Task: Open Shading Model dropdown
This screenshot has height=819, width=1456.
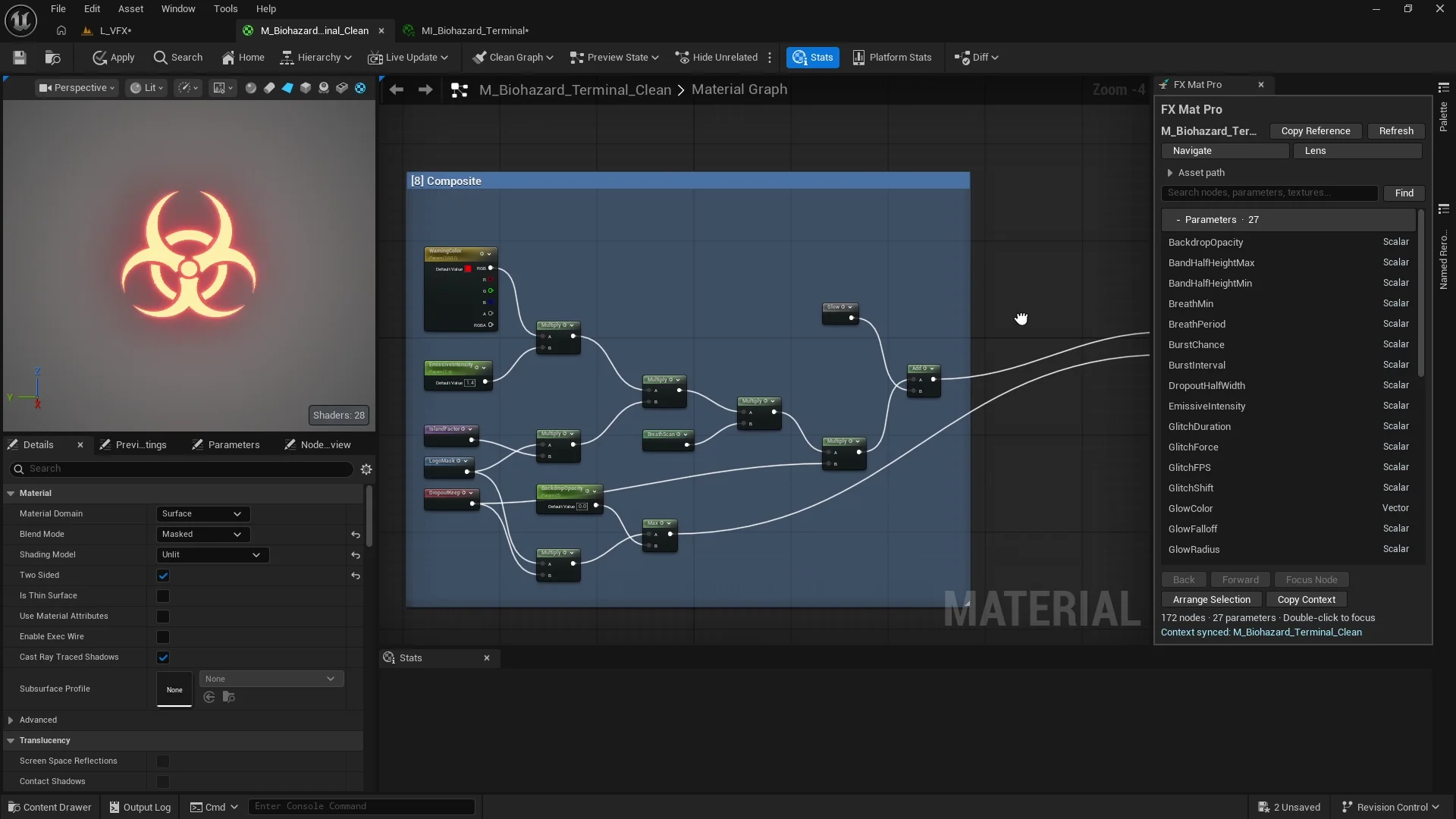Action: (212, 555)
